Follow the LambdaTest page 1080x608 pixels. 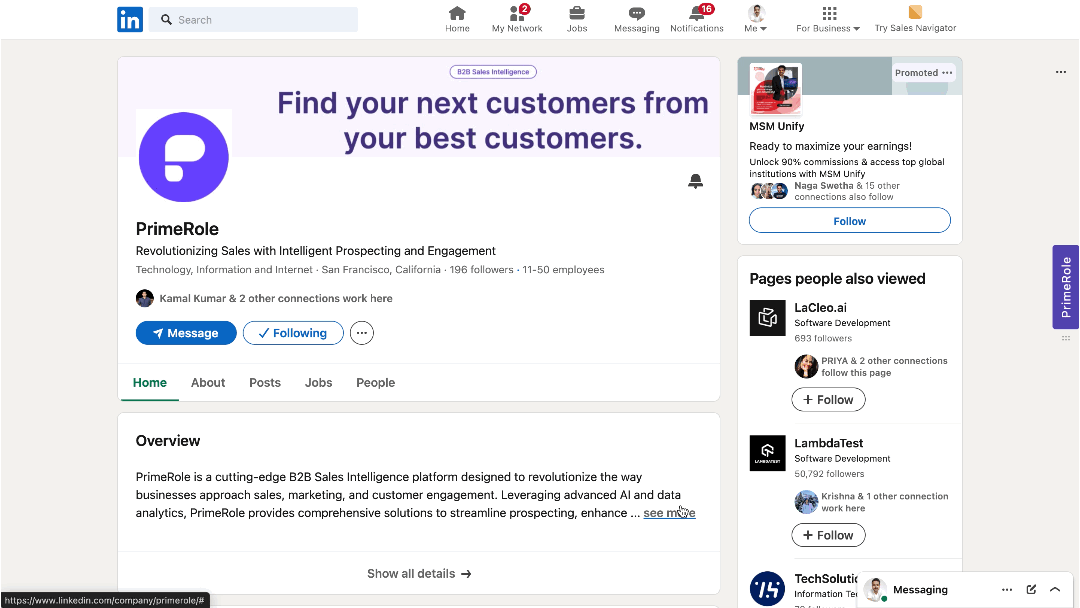coord(828,536)
